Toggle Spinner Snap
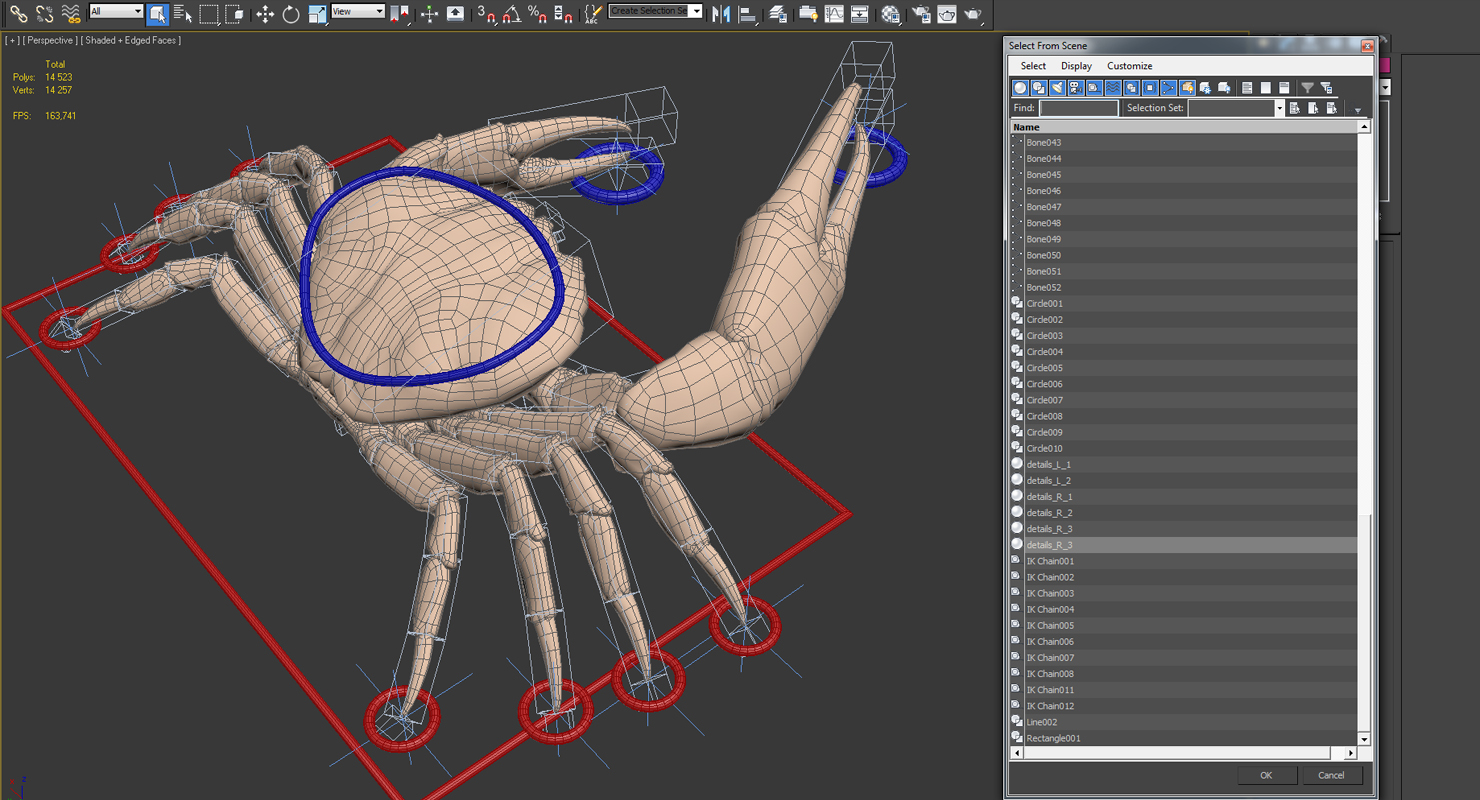1480x800 pixels. (x=563, y=14)
